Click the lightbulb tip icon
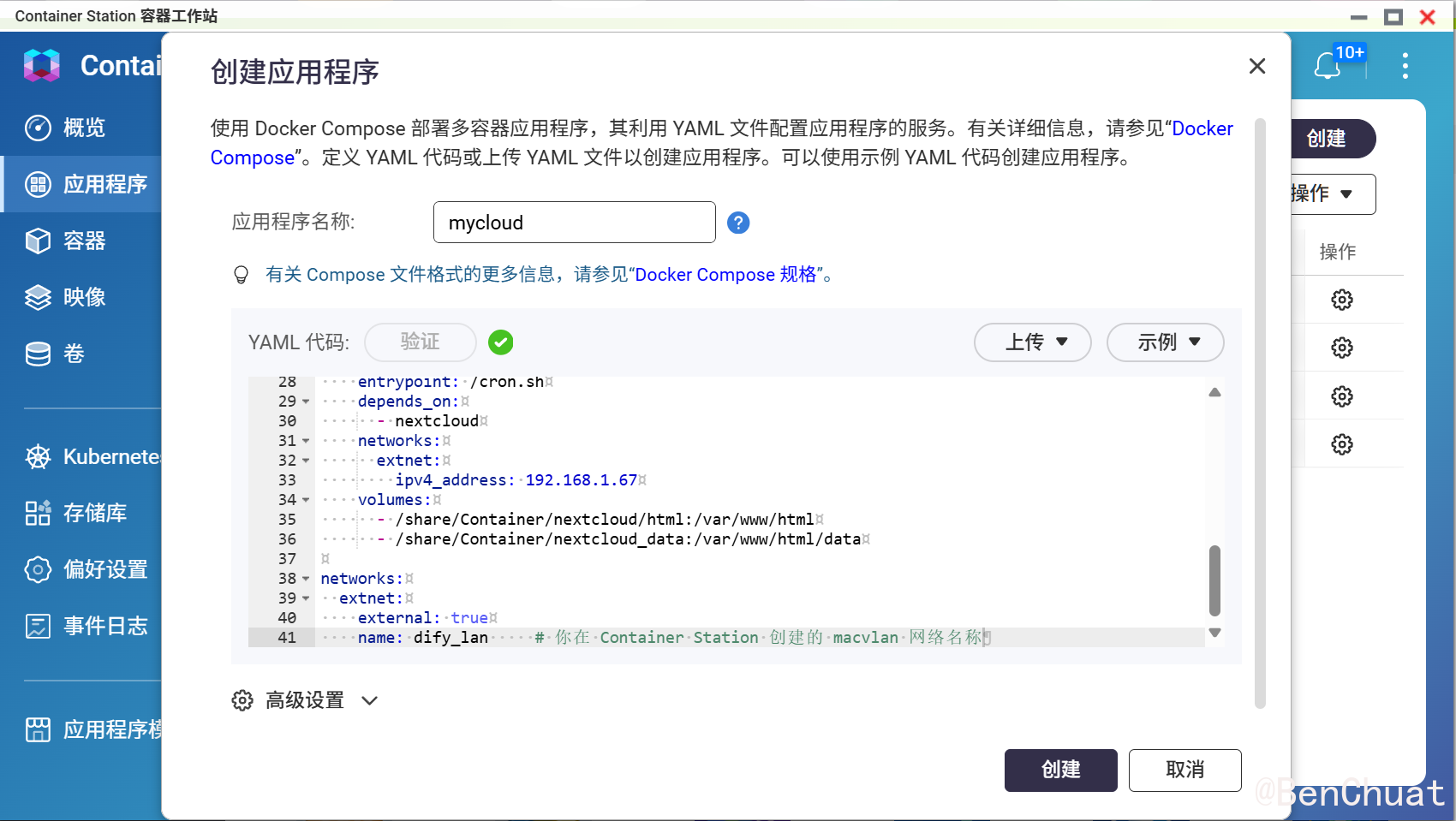Image resolution: width=1456 pixels, height=821 pixels. 242,275
